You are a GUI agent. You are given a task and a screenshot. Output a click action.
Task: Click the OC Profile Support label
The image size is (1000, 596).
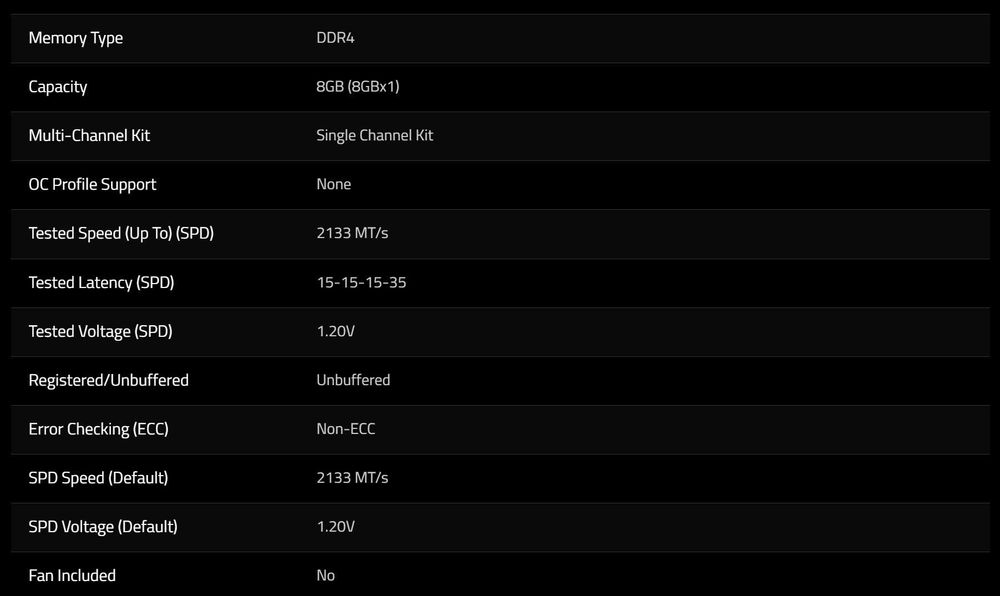[92, 184]
